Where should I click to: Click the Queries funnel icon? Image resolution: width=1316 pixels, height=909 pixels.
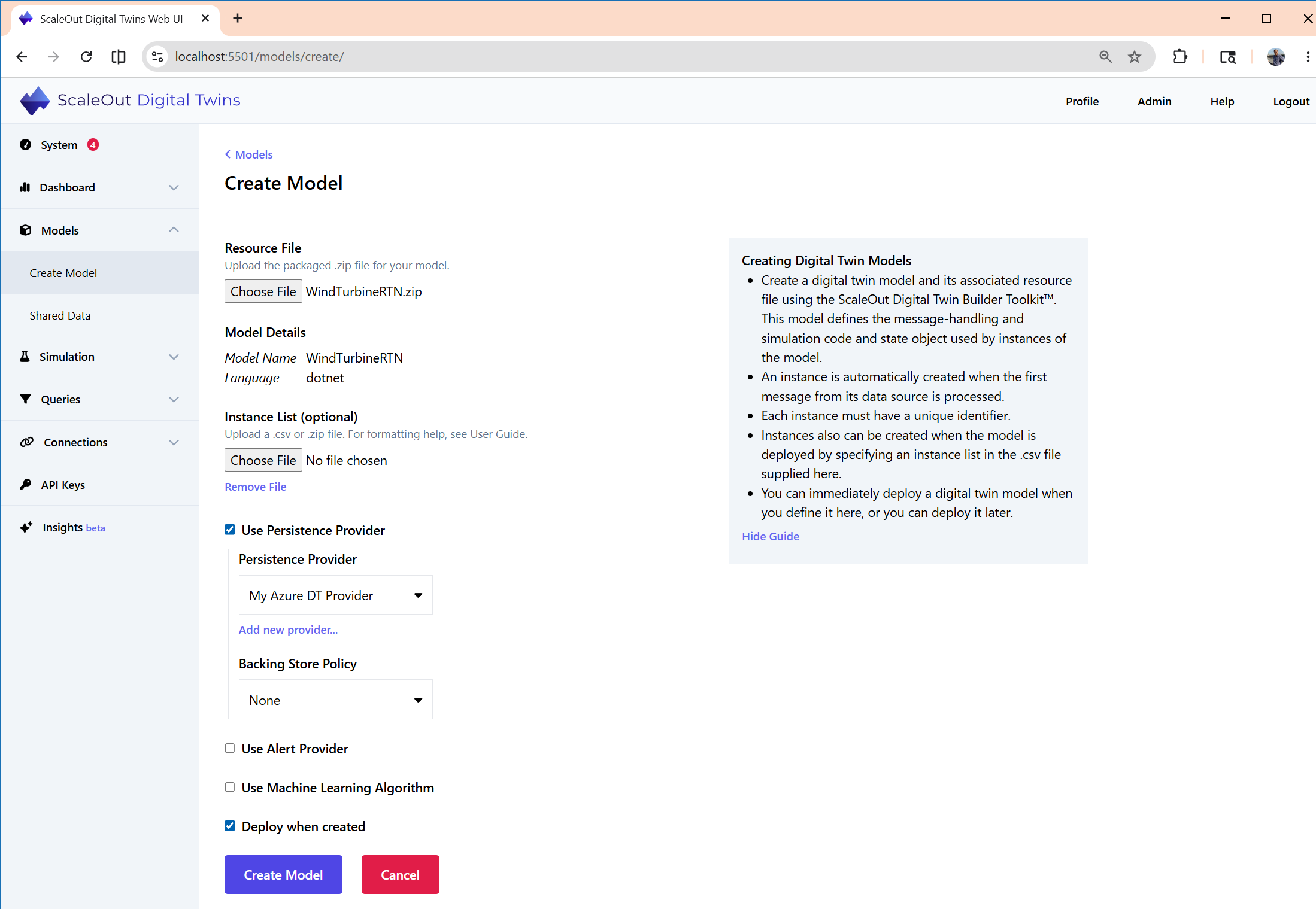coord(25,399)
